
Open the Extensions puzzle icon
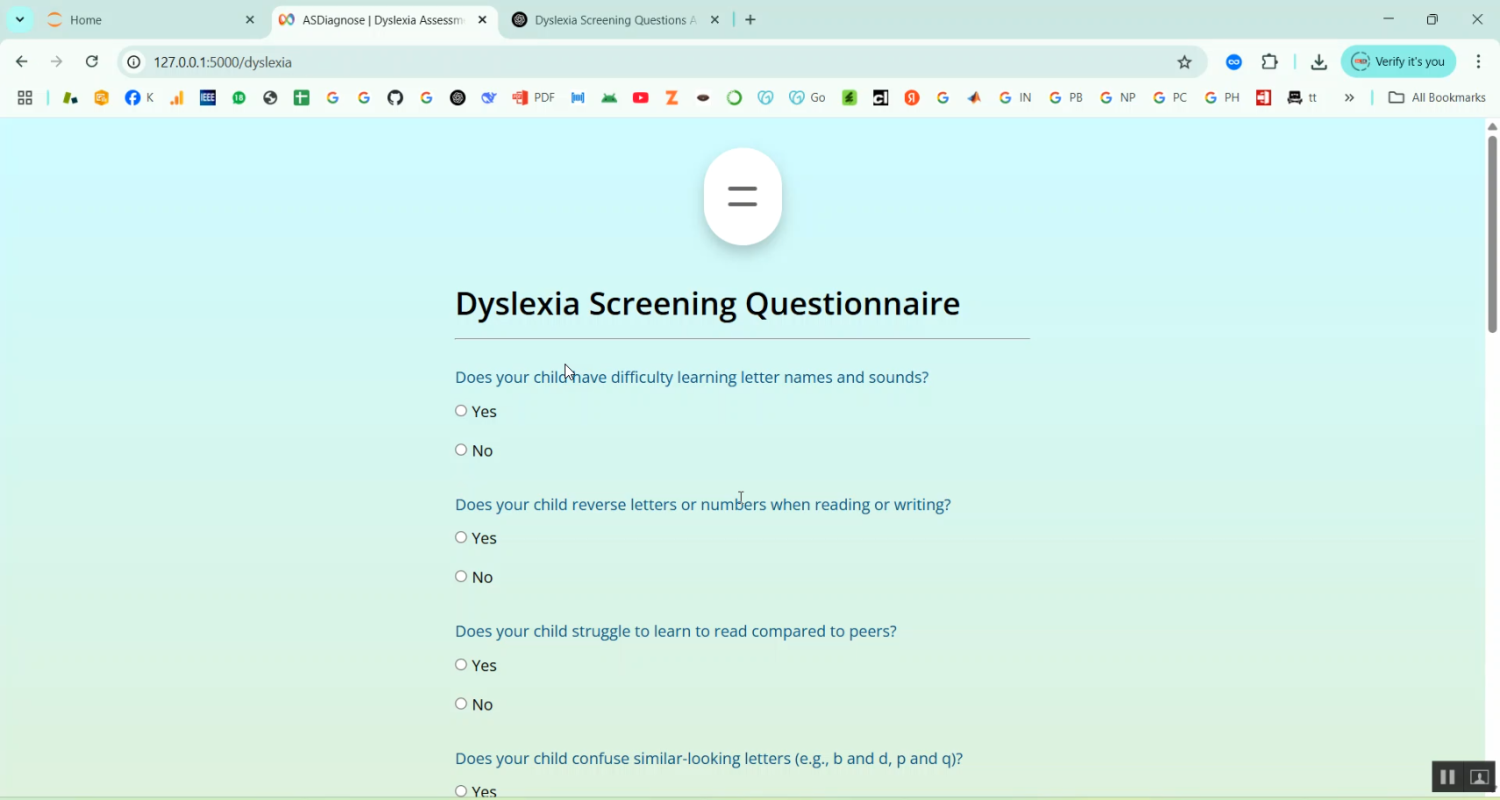pyautogui.click(x=1270, y=62)
